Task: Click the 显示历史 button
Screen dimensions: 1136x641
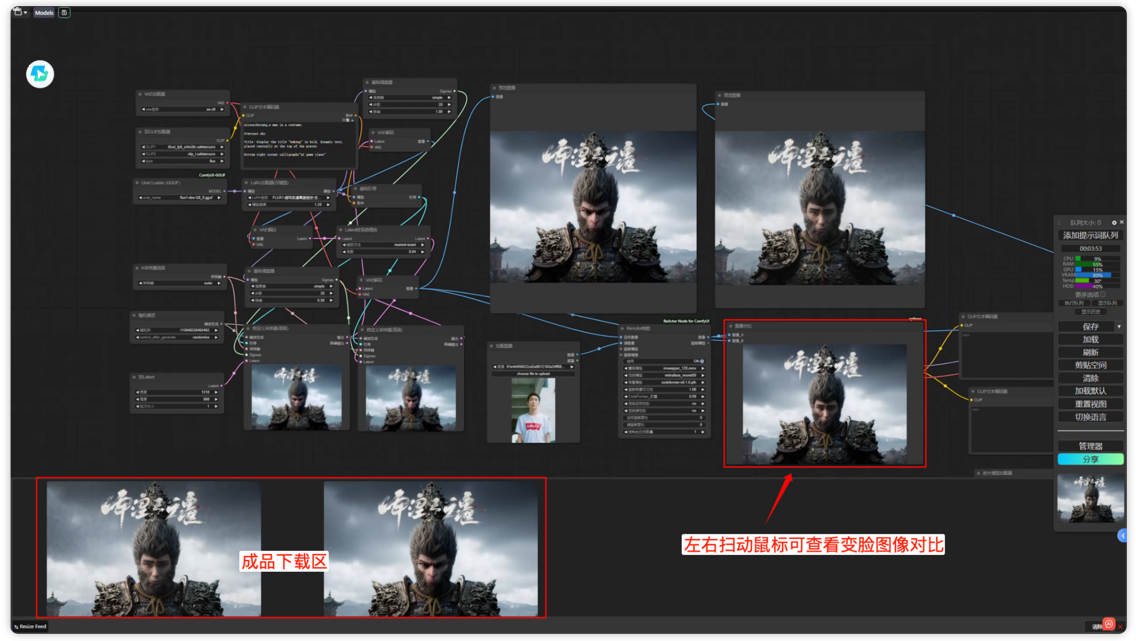Action: point(1090,311)
